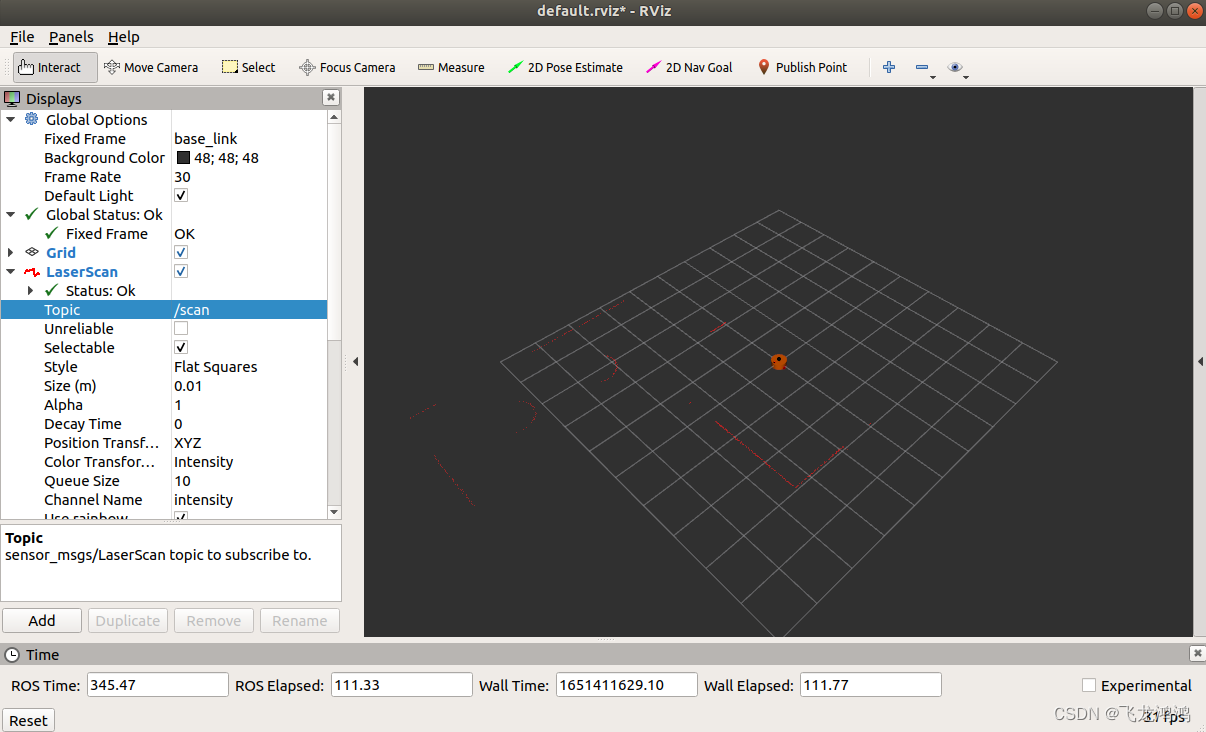Open the Help menu
Image resolution: width=1206 pixels, height=732 pixels.
pos(124,37)
